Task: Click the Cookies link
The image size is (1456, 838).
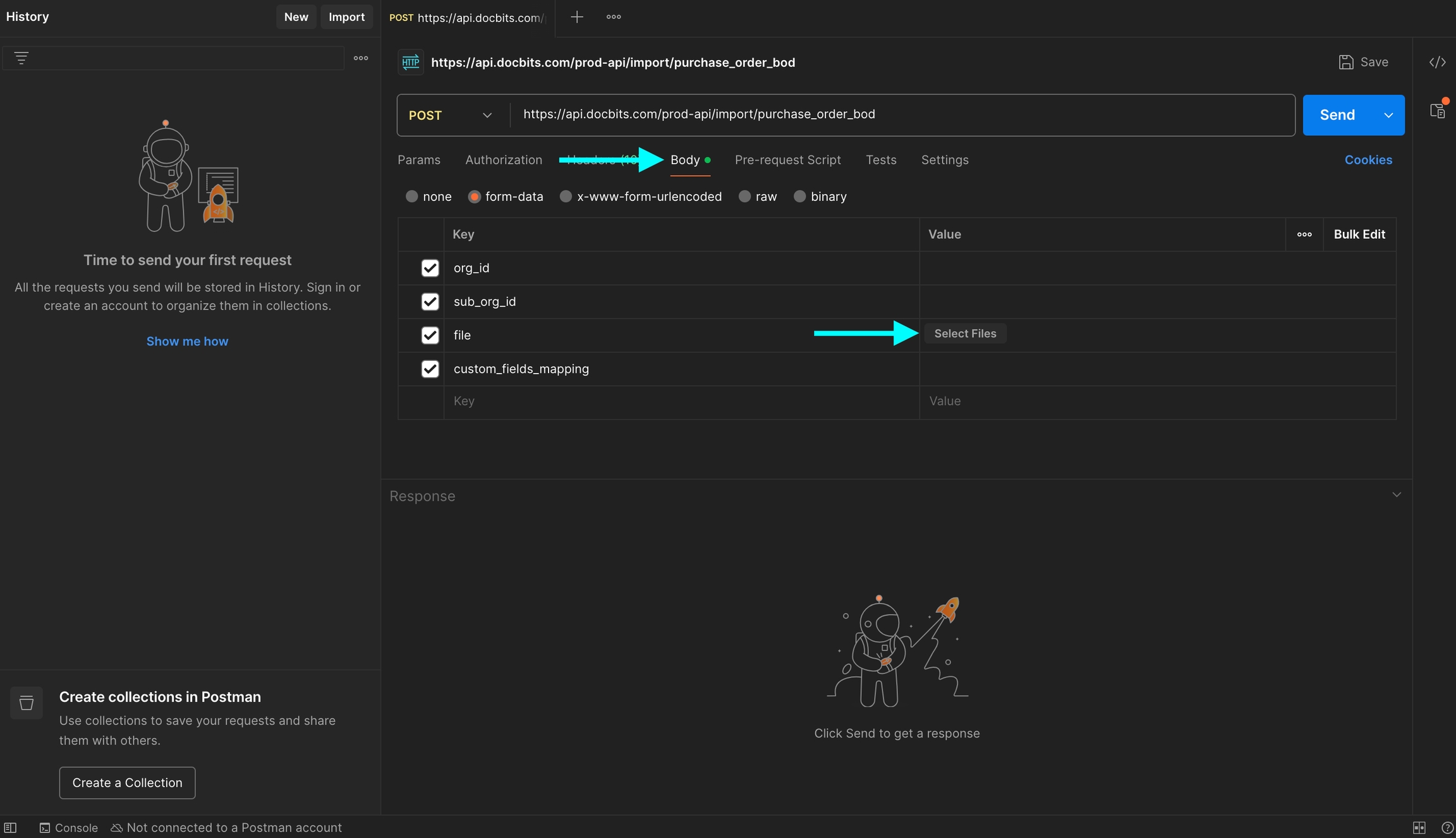Action: [1368, 160]
